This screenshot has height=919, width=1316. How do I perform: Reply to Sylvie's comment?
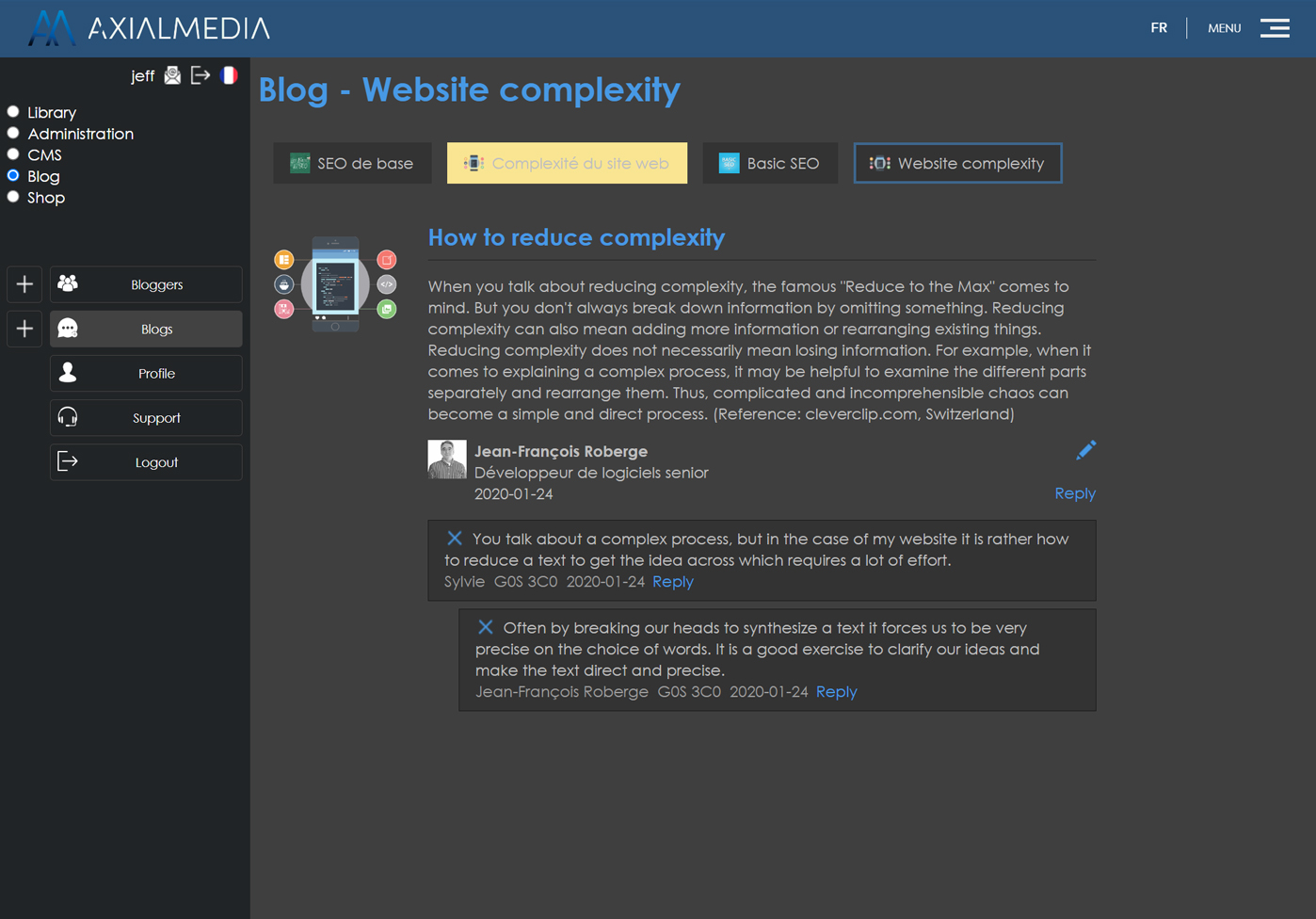click(672, 582)
